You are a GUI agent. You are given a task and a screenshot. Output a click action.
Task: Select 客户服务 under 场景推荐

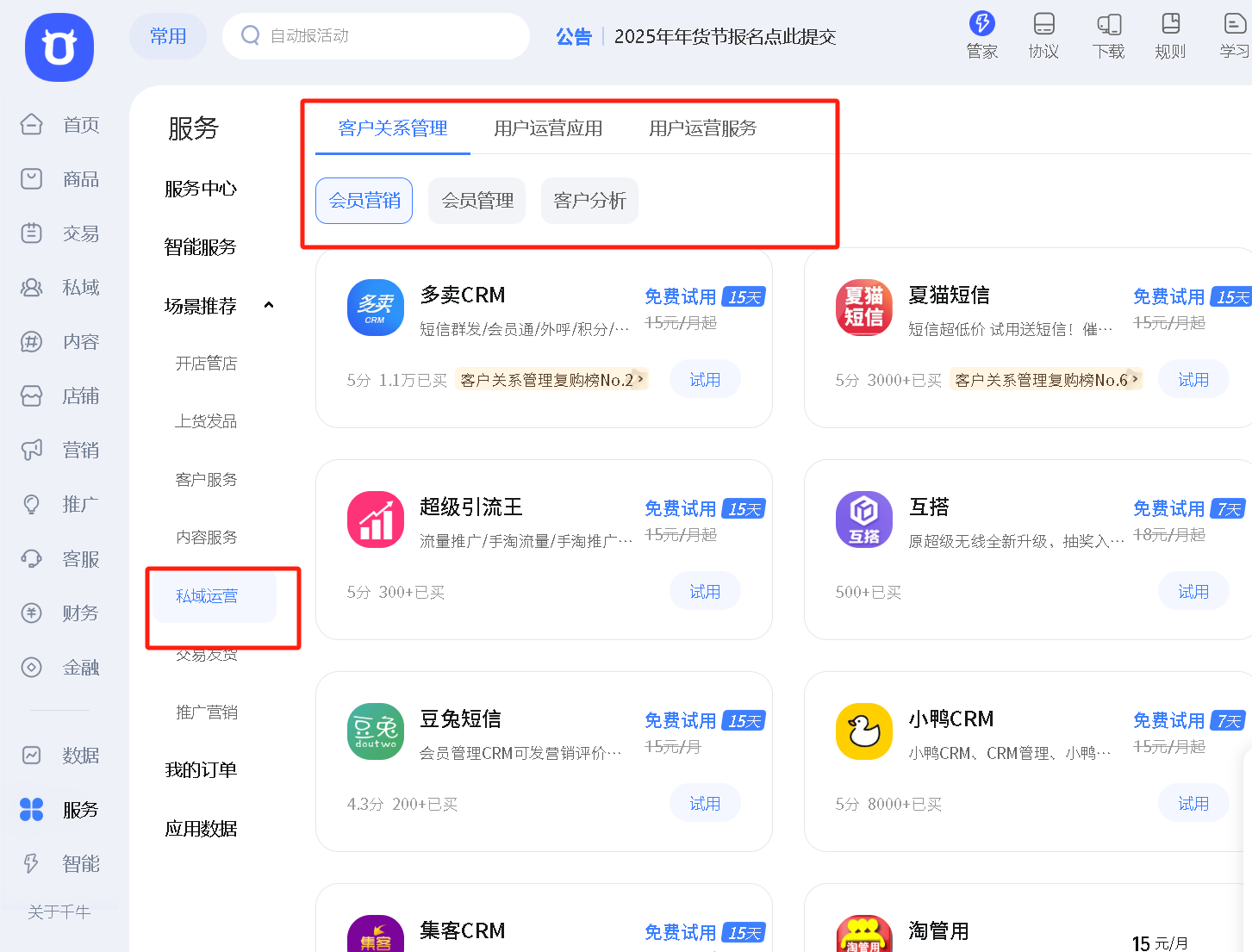[x=207, y=480]
